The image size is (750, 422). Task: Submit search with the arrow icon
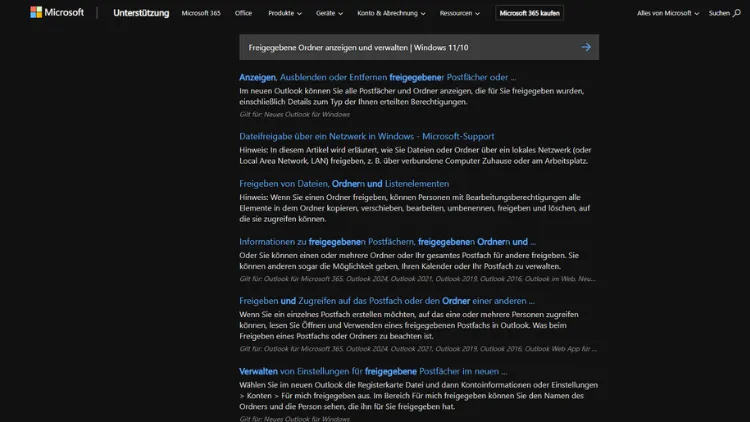click(586, 47)
